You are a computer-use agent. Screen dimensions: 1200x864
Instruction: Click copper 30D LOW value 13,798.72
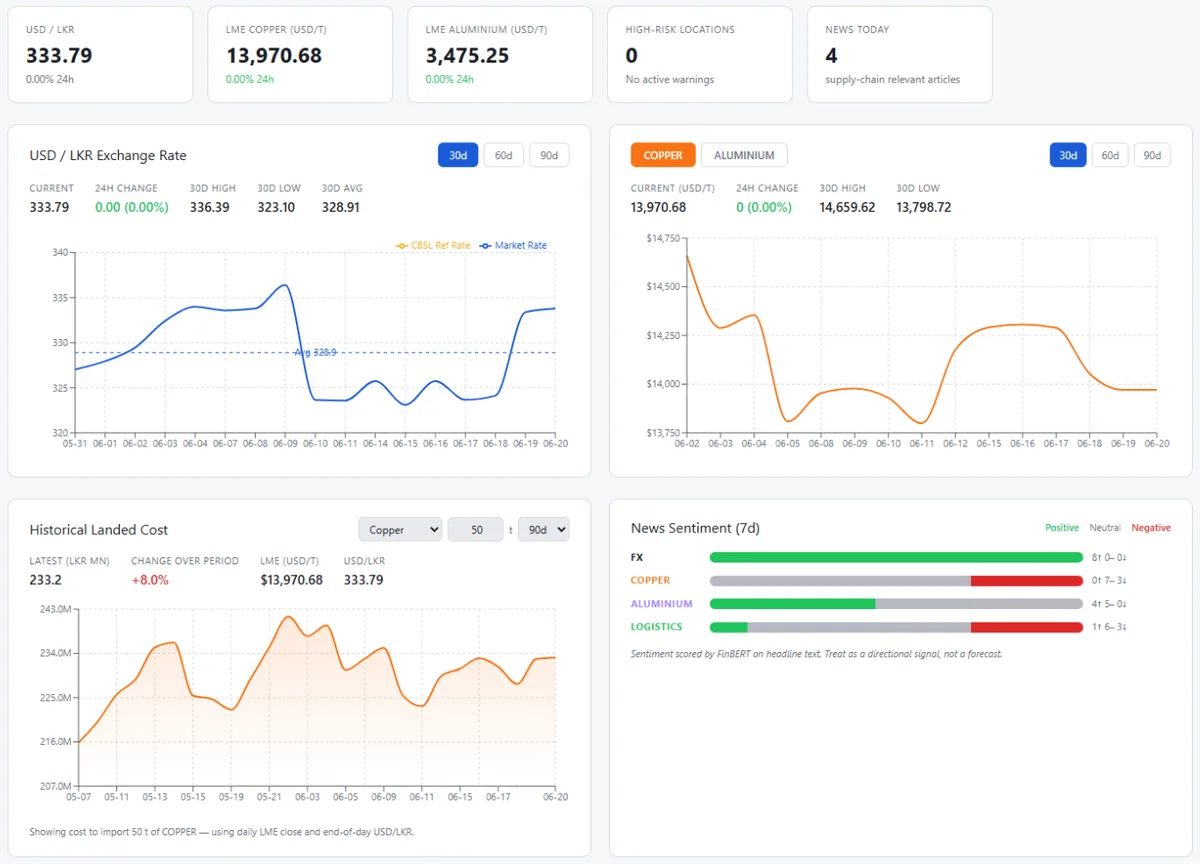[924, 207]
